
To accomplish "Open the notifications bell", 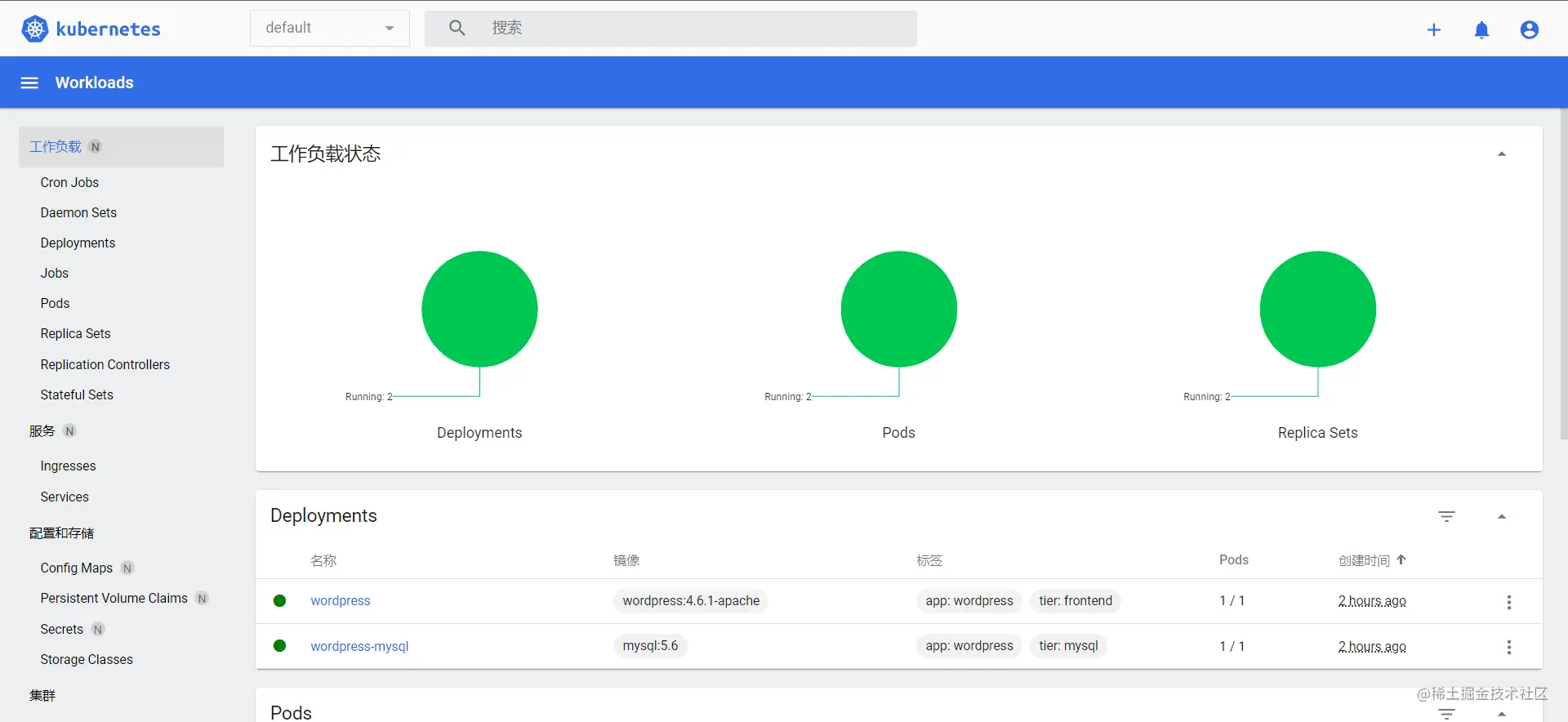I will (x=1481, y=30).
